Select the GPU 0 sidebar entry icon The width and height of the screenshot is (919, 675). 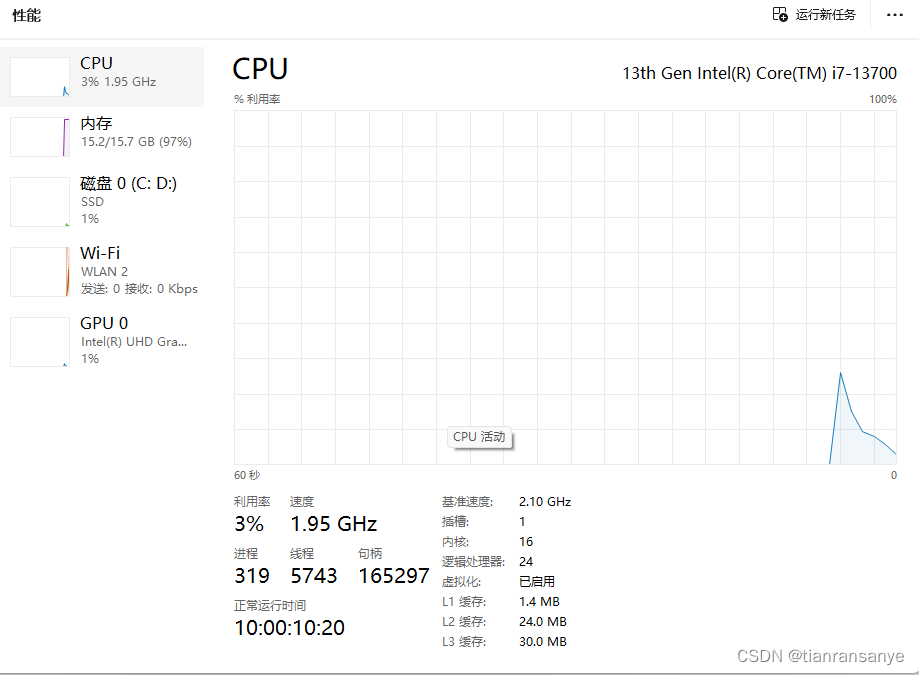point(39,340)
